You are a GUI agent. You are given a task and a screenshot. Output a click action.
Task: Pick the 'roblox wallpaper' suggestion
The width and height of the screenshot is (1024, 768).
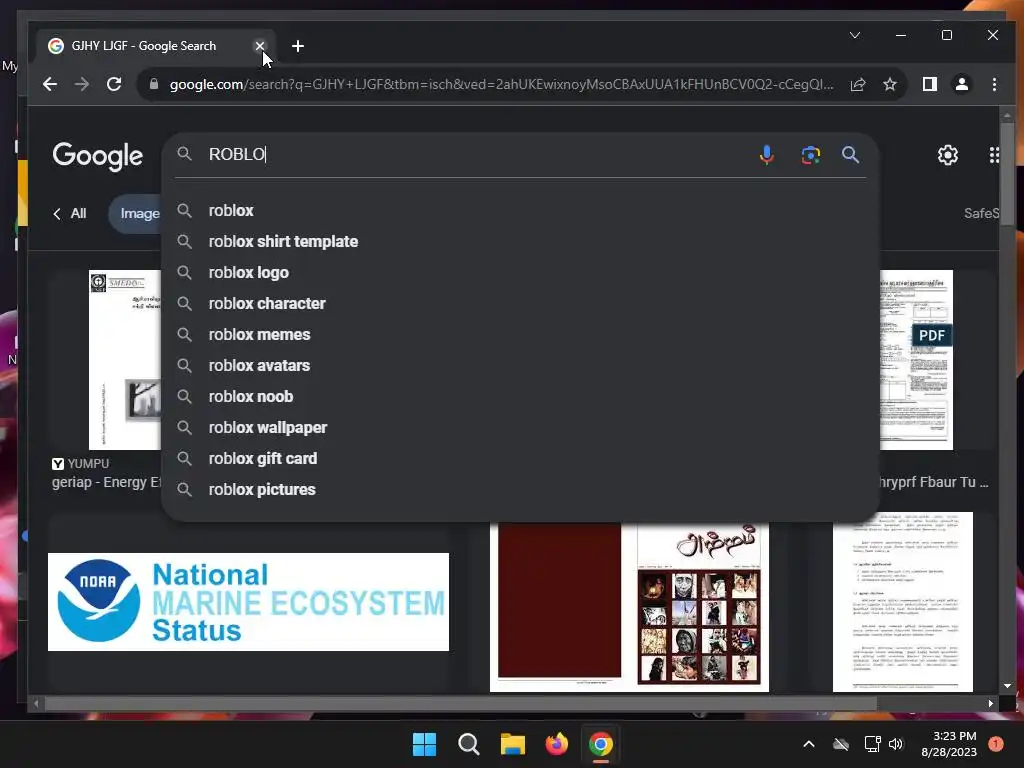520,428
